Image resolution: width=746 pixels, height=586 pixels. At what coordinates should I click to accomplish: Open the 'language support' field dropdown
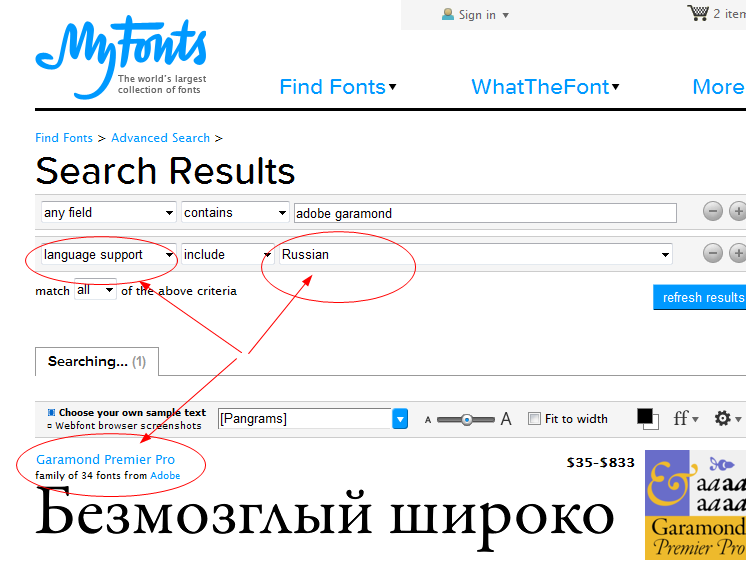(109, 254)
